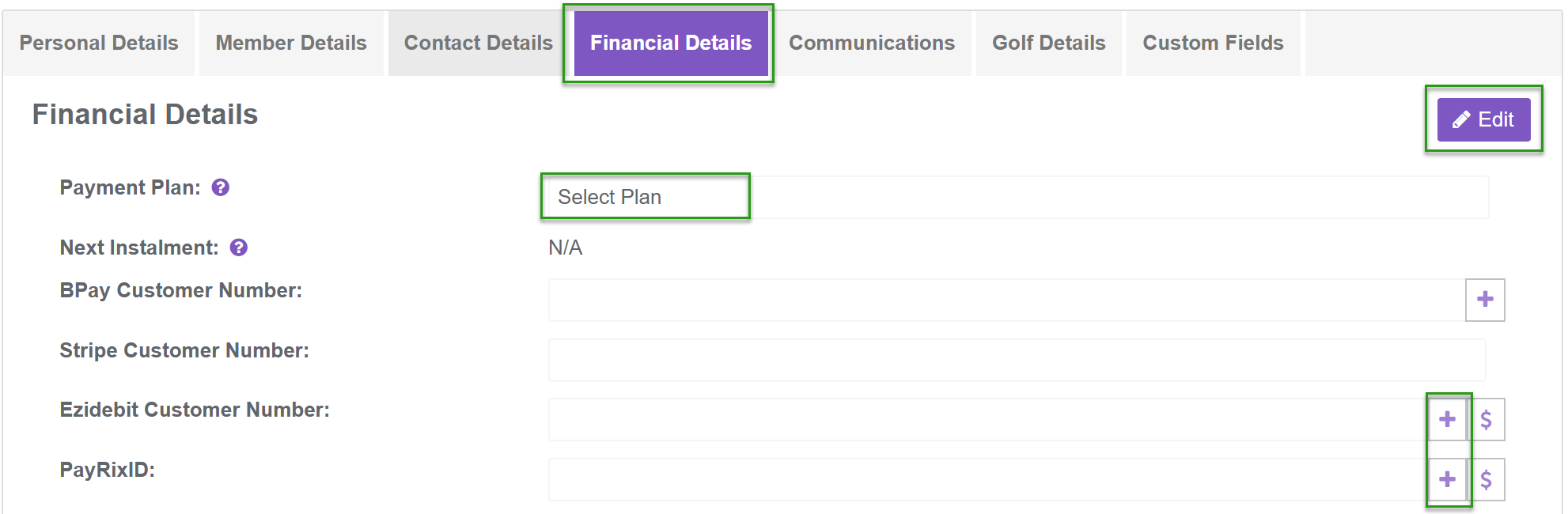Open the Golf Details tab

[1048, 43]
